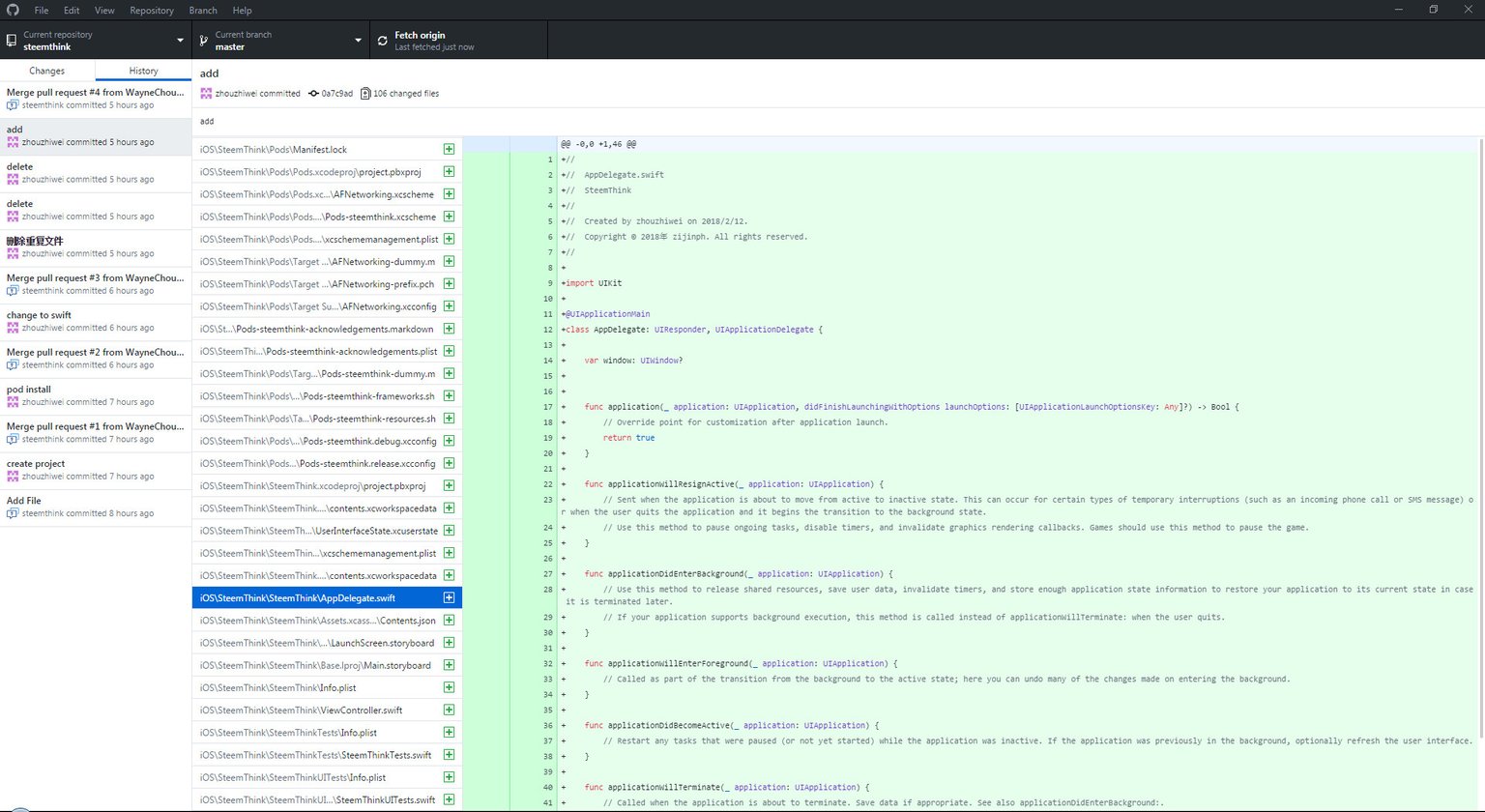Select commit Merge pull request #1
Image resolution: width=1485 pixels, height=812 pixels.
[96, 433]
